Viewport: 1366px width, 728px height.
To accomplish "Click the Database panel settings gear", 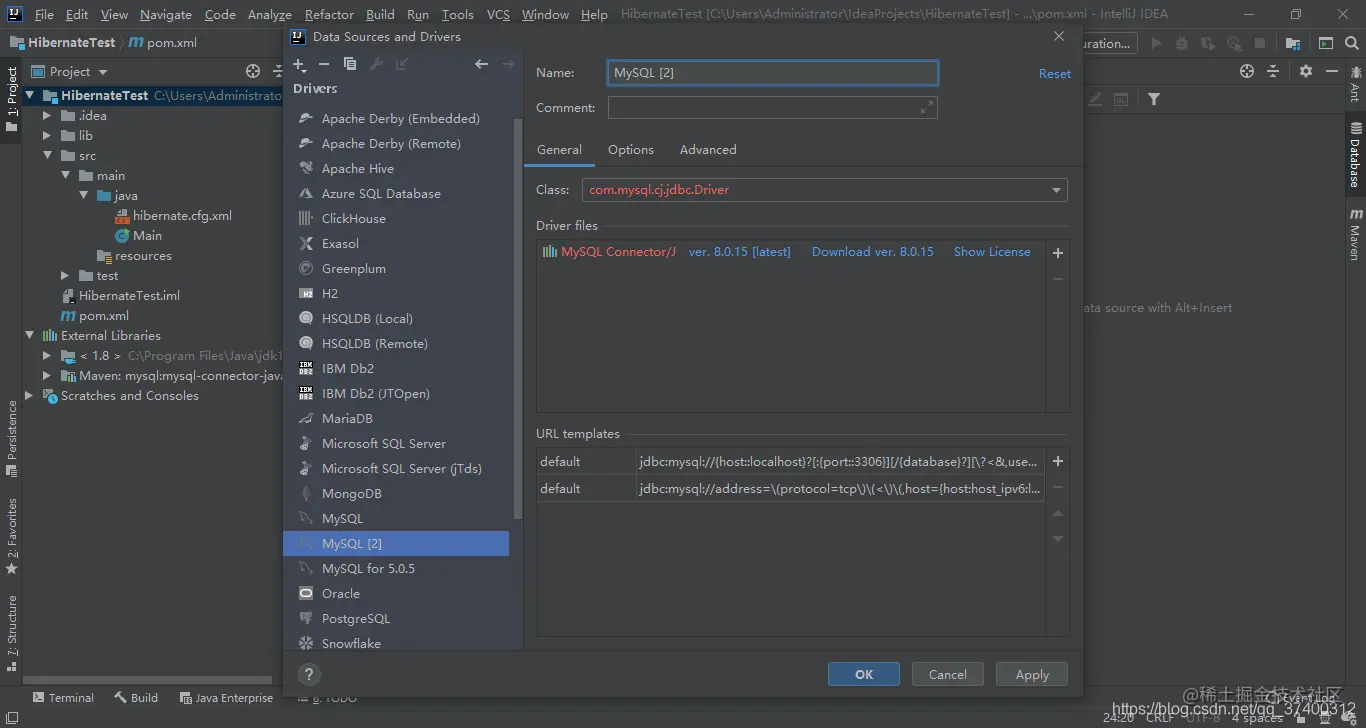I will click(1306, 71).
